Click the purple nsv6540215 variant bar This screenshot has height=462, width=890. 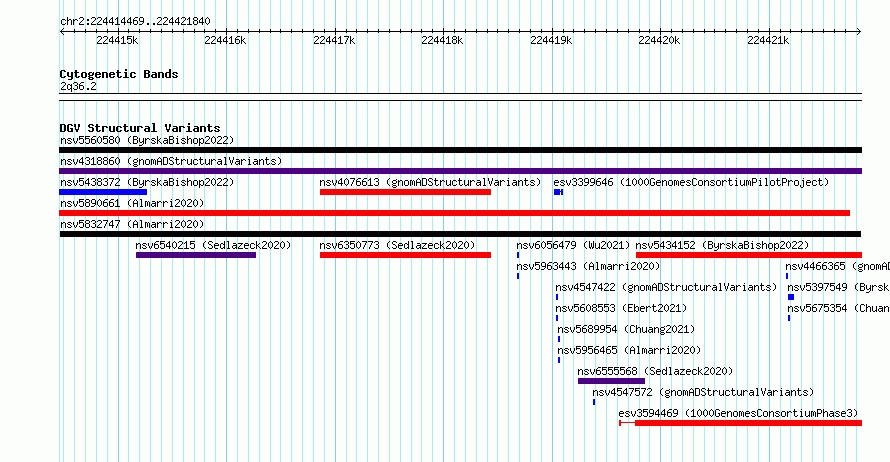pos(196,255)
